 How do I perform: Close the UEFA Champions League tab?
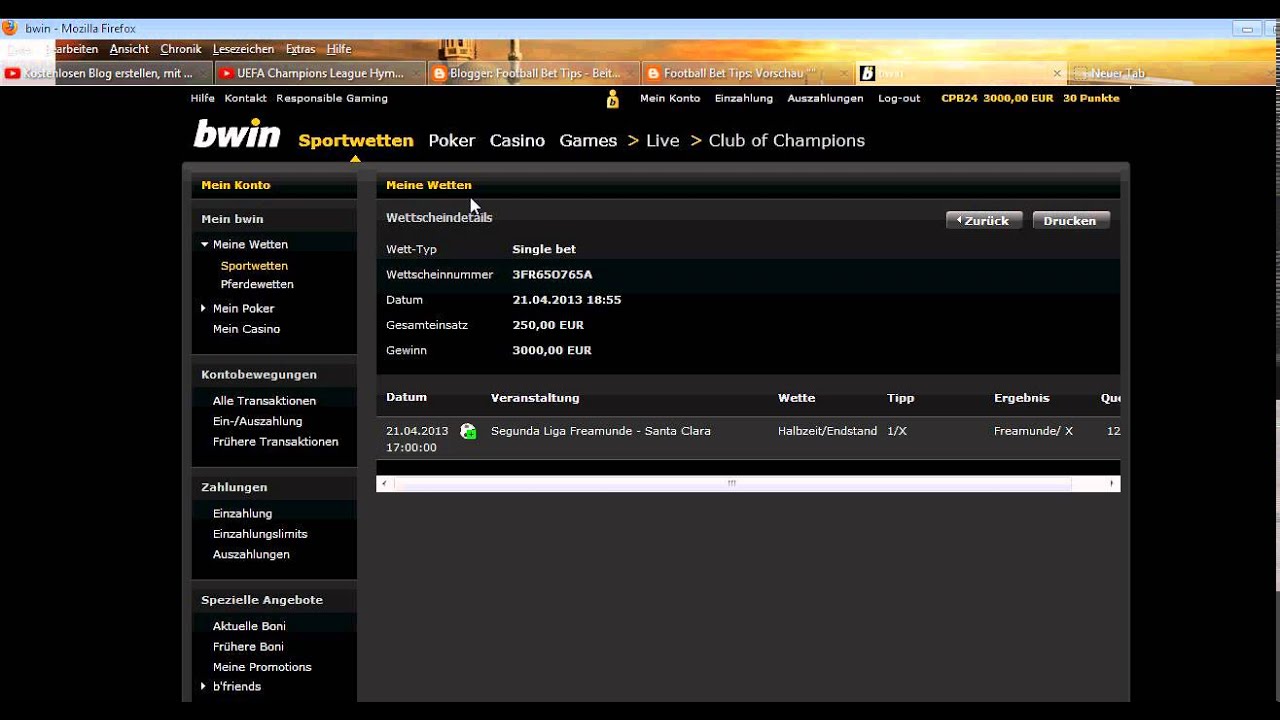[418, 73]
